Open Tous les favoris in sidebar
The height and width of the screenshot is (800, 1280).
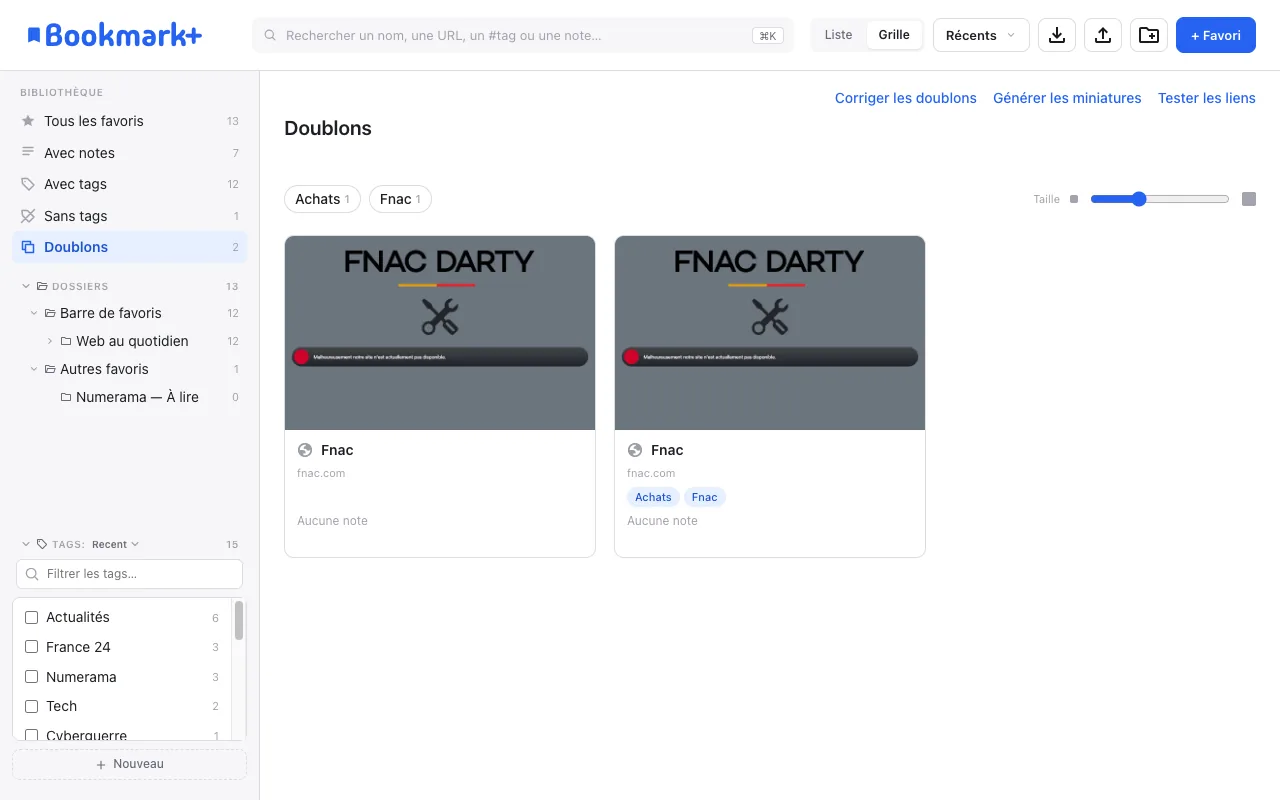pos(129,121)
